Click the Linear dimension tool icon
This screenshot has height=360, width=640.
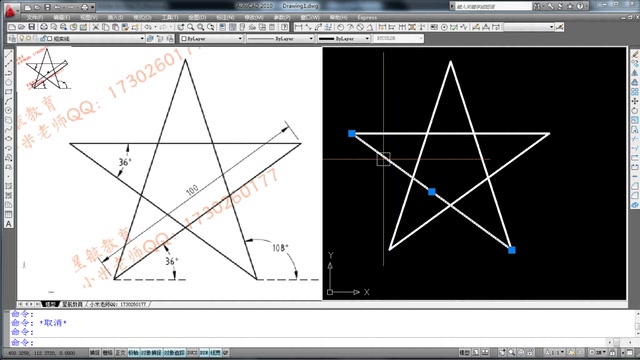299,27
